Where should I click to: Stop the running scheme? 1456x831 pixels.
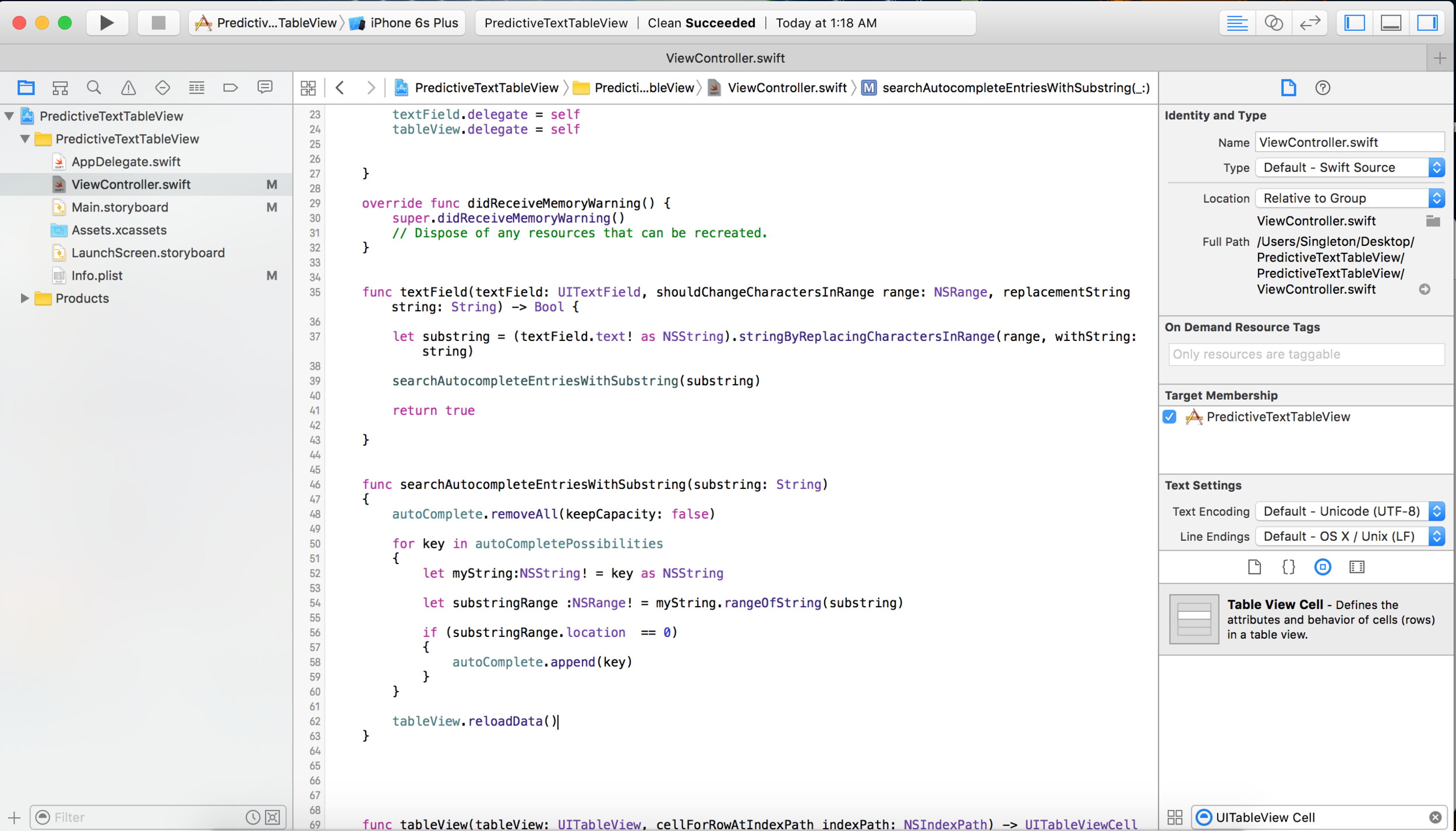(158, 23)
